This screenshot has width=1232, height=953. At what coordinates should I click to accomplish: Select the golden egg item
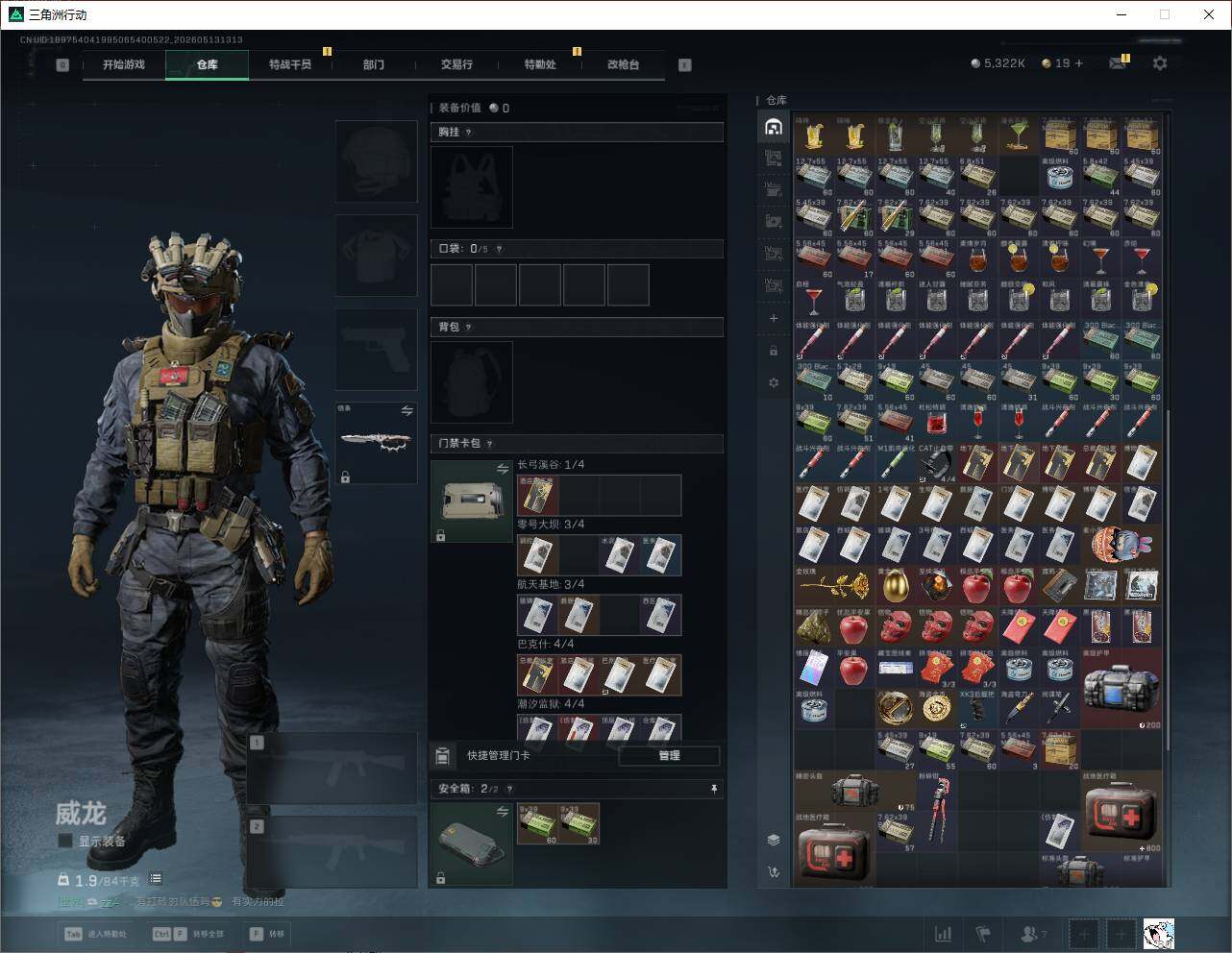[895, 586]
